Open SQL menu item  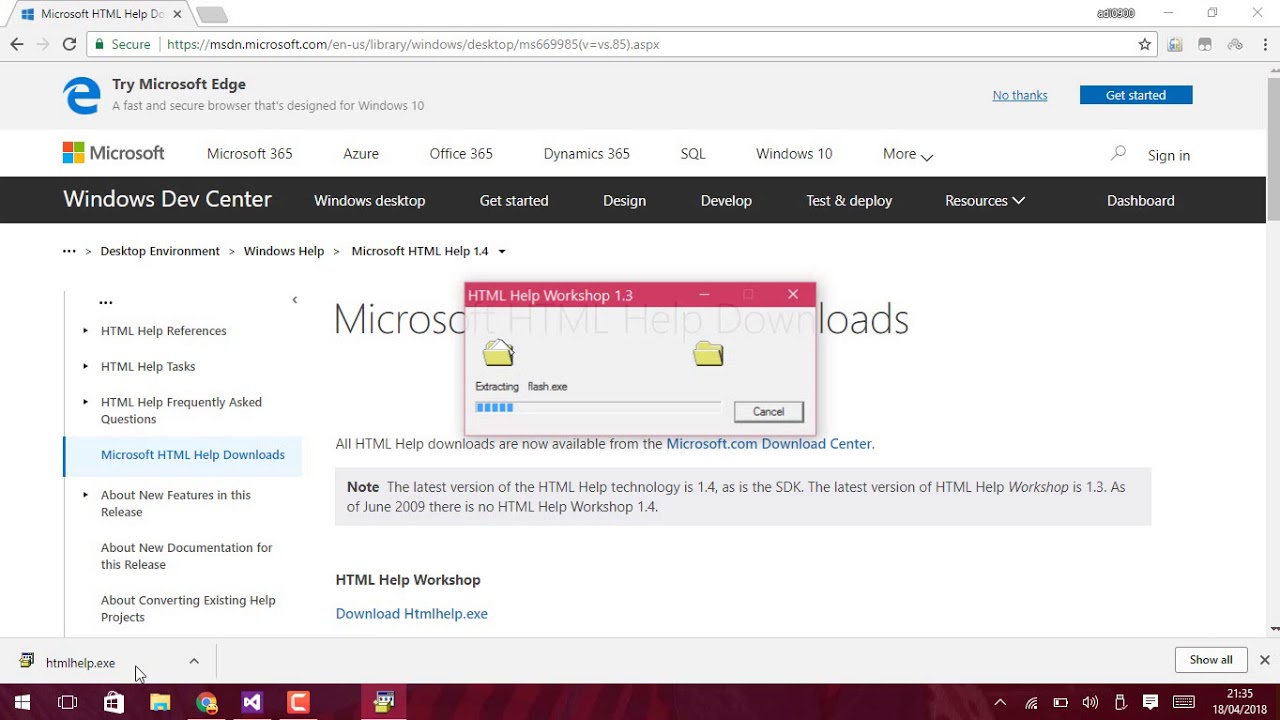(693, 153)
